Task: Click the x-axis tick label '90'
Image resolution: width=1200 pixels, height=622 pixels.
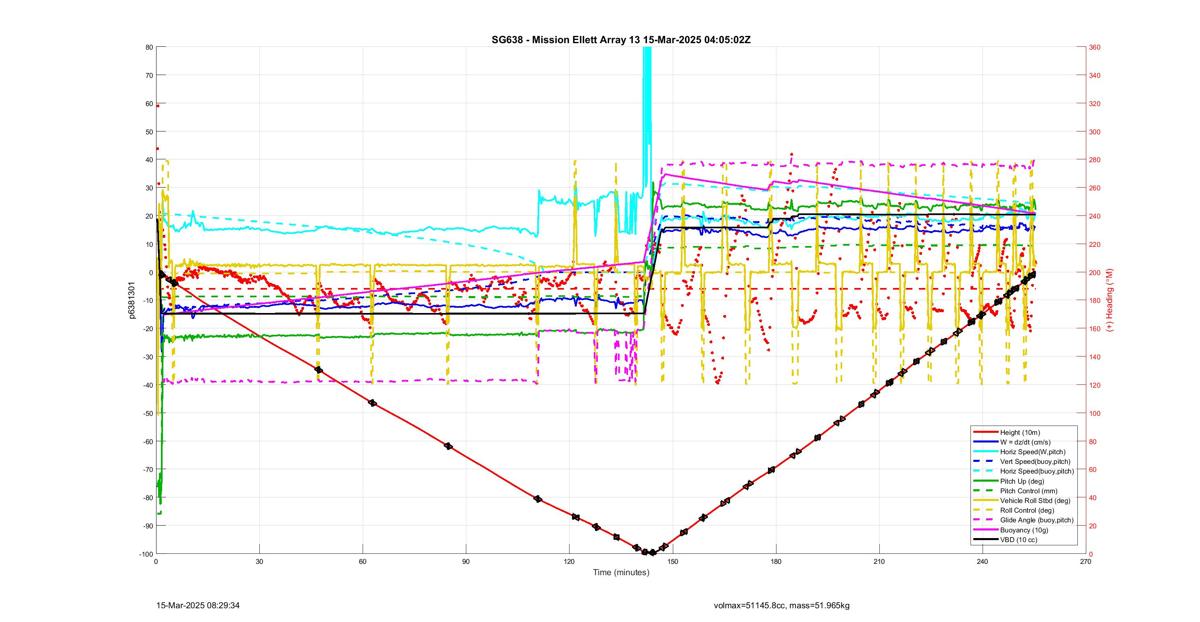Action: tap(466, 561)
